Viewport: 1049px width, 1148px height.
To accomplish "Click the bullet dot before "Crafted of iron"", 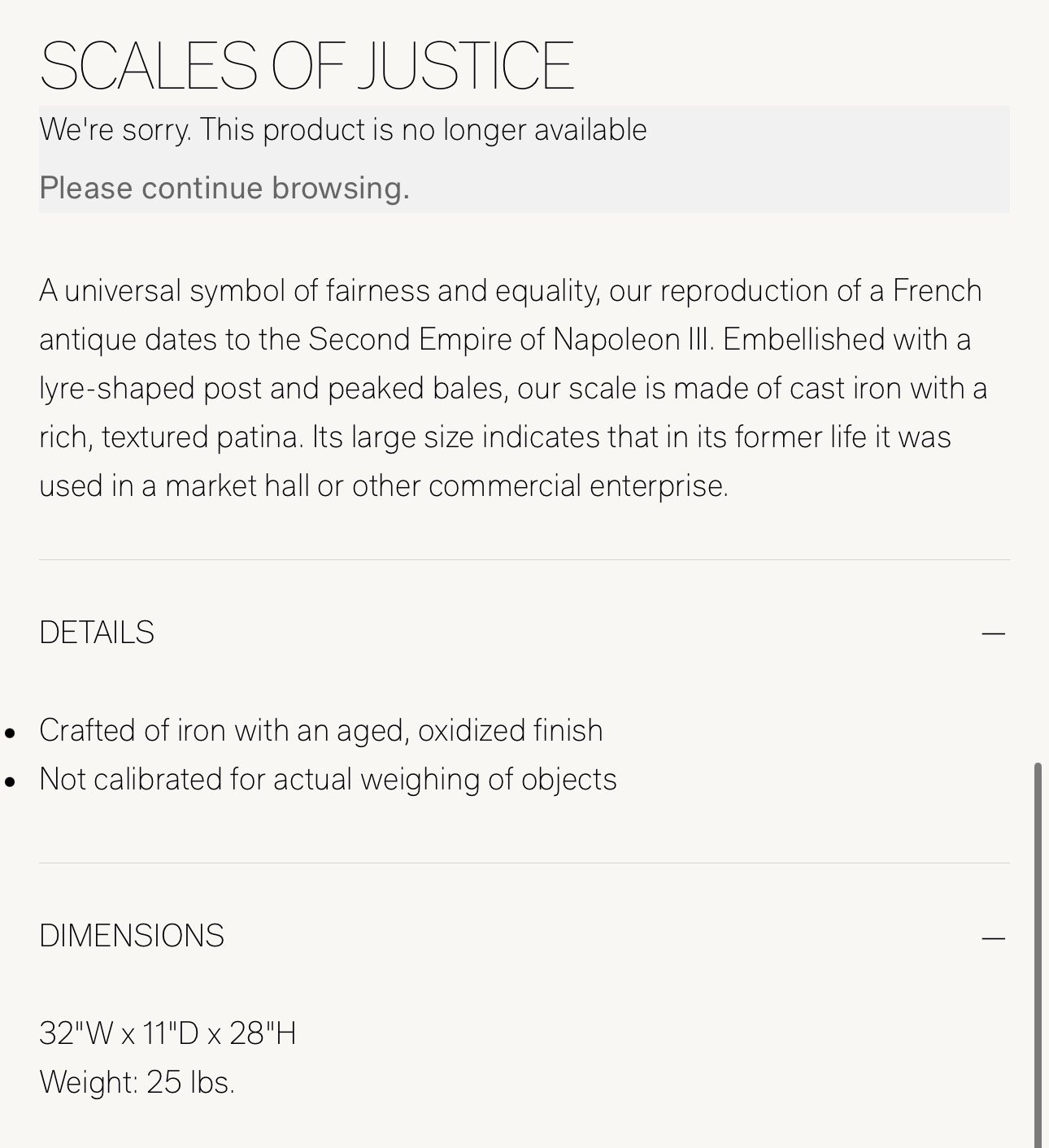I will click(x=10, y=733).
